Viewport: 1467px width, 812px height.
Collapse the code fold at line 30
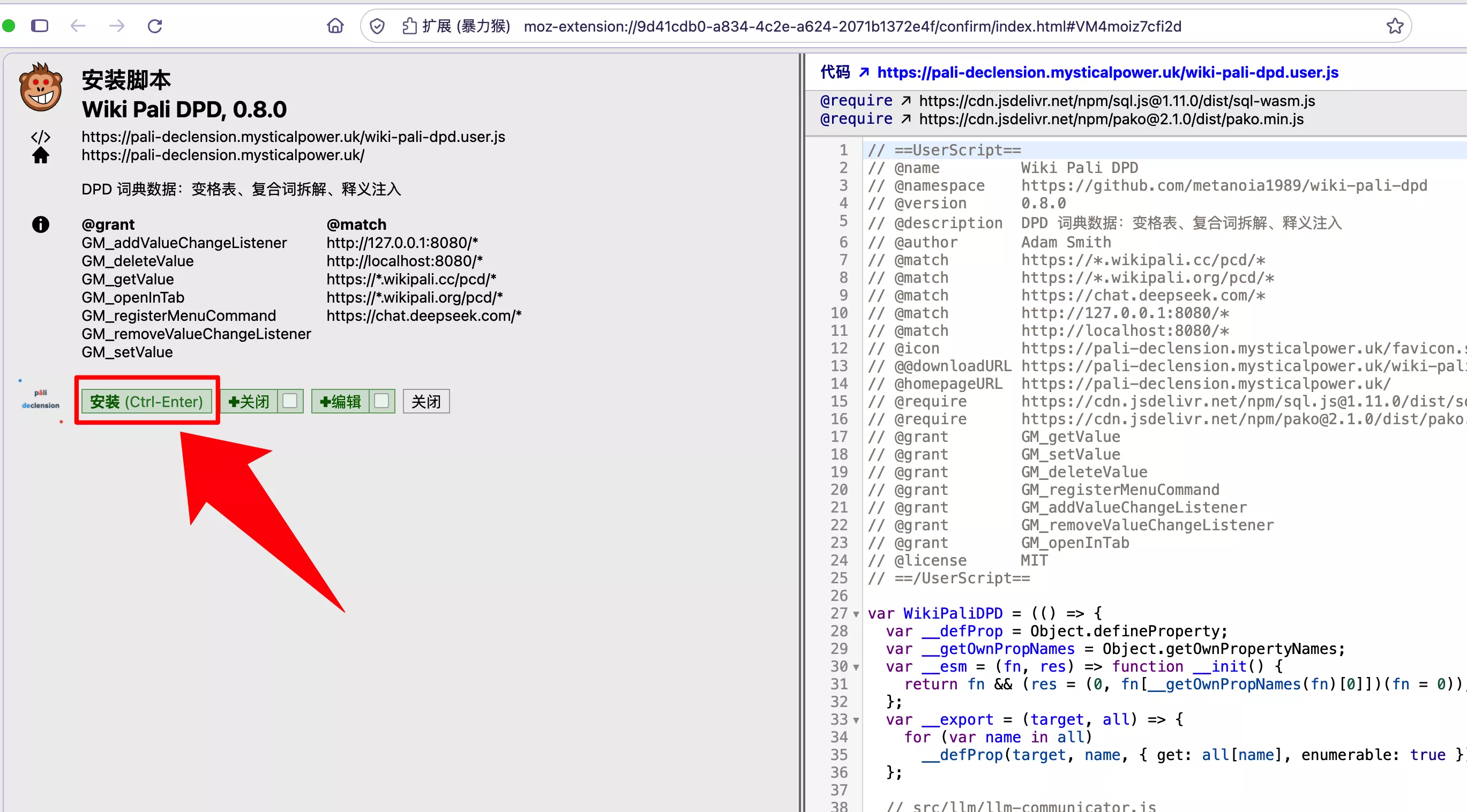[x=856, y=667]
